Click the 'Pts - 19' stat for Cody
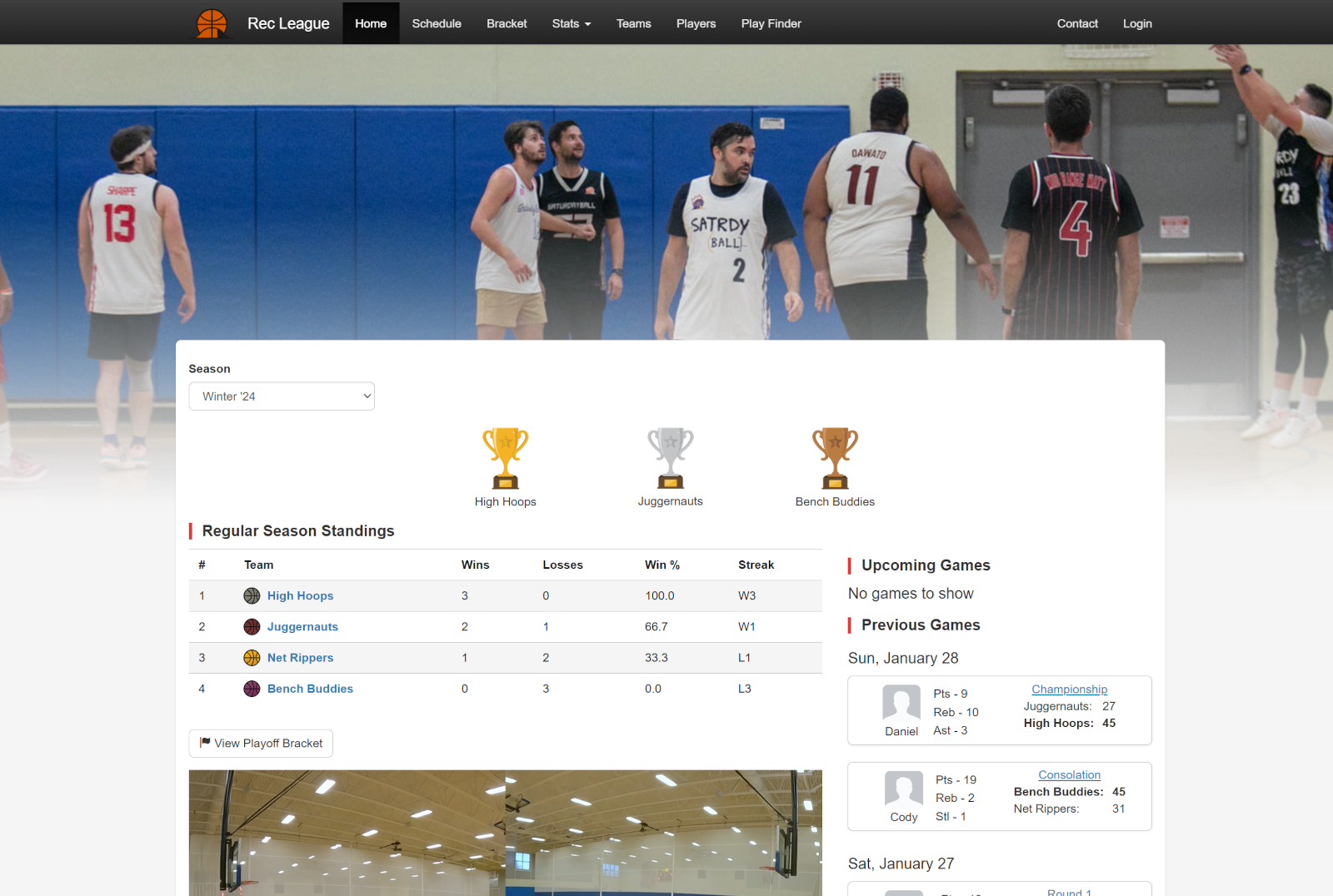 point(956,780)
